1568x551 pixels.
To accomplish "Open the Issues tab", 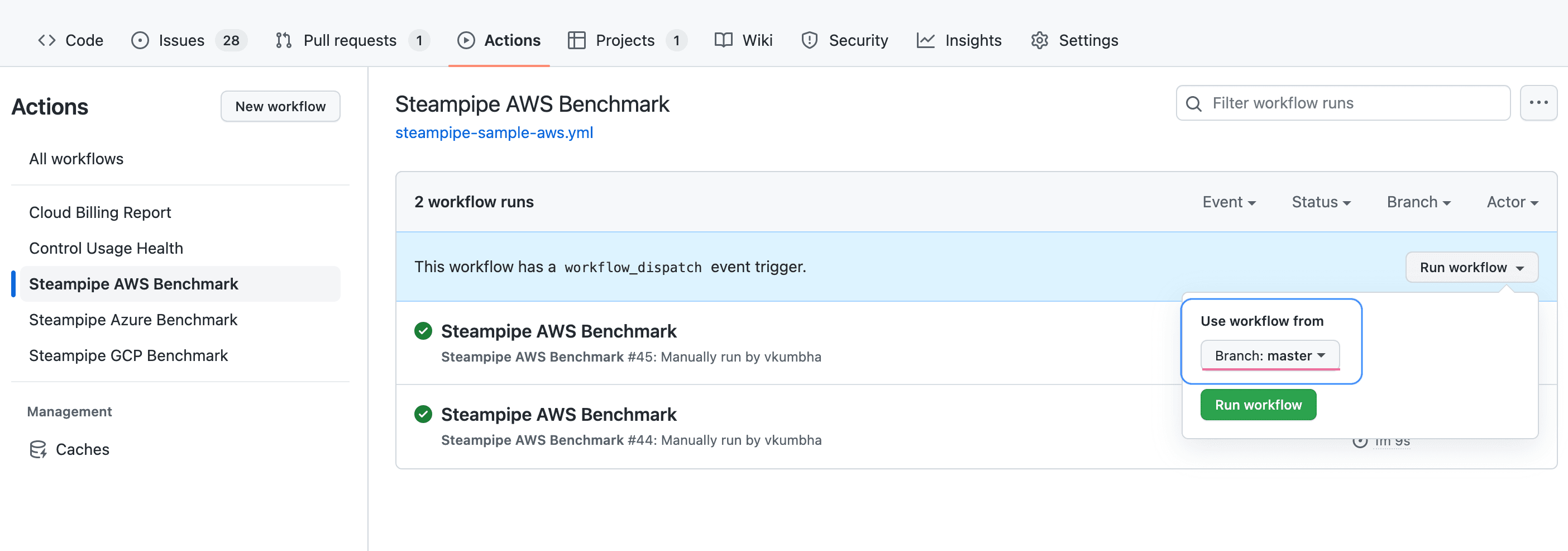I will click(x=189, y=40).
